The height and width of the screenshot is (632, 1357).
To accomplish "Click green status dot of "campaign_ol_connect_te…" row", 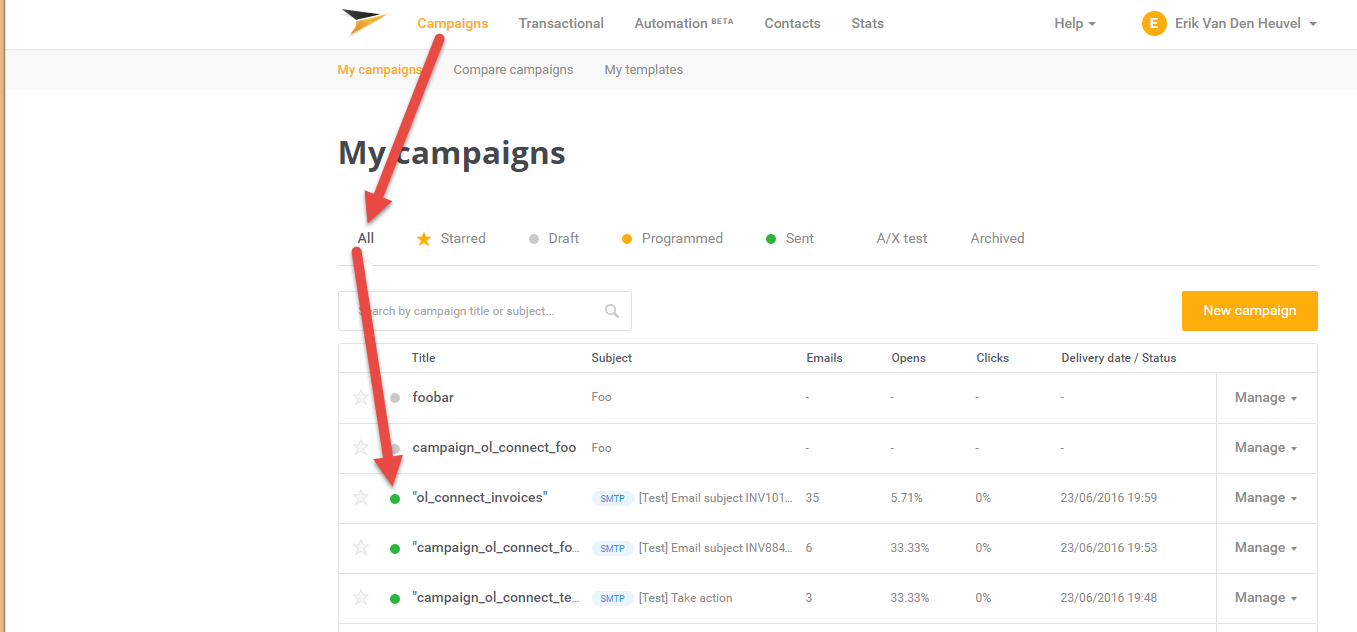I will tap(395, 599).
